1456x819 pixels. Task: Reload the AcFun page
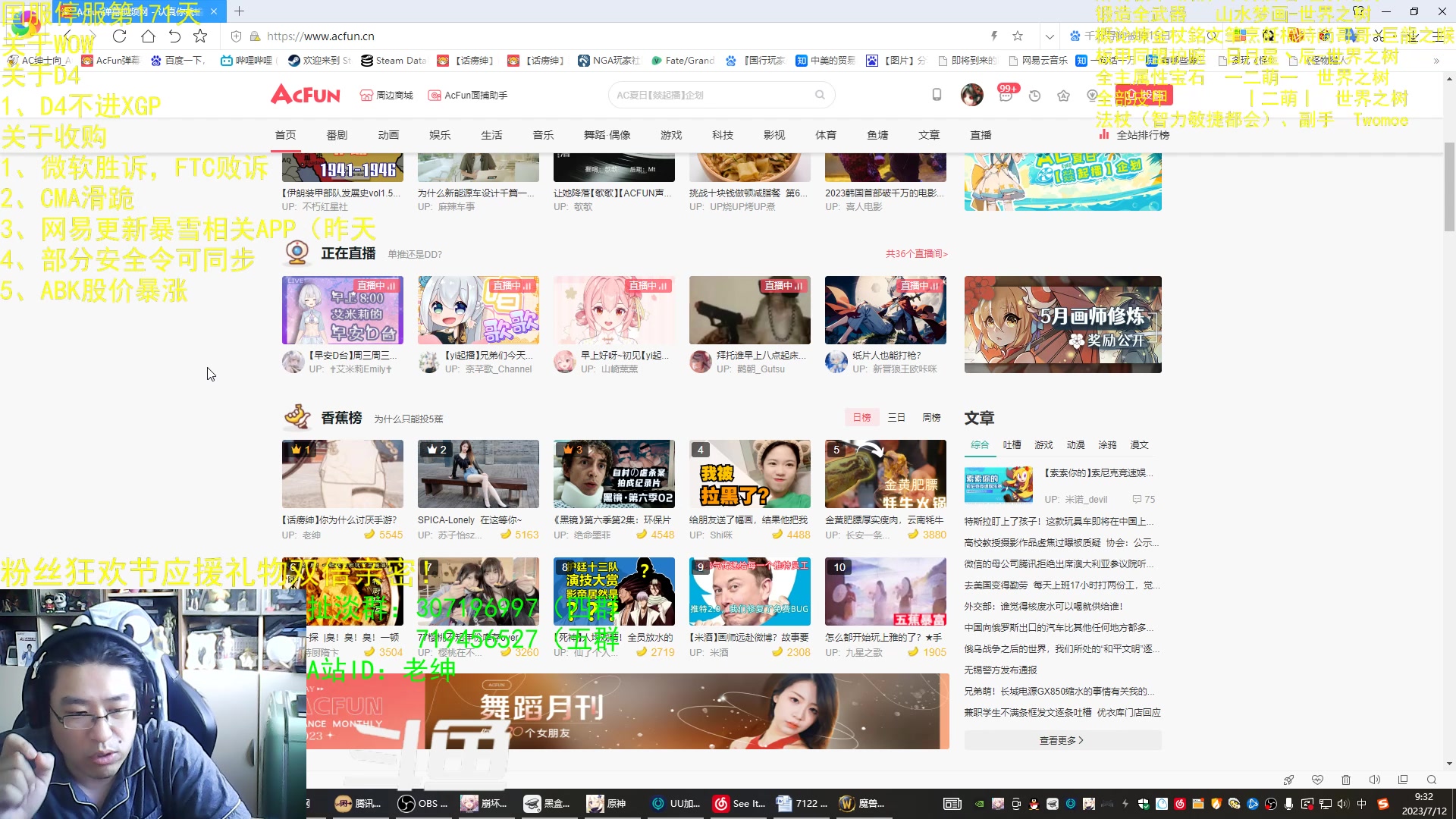[119, 36]
